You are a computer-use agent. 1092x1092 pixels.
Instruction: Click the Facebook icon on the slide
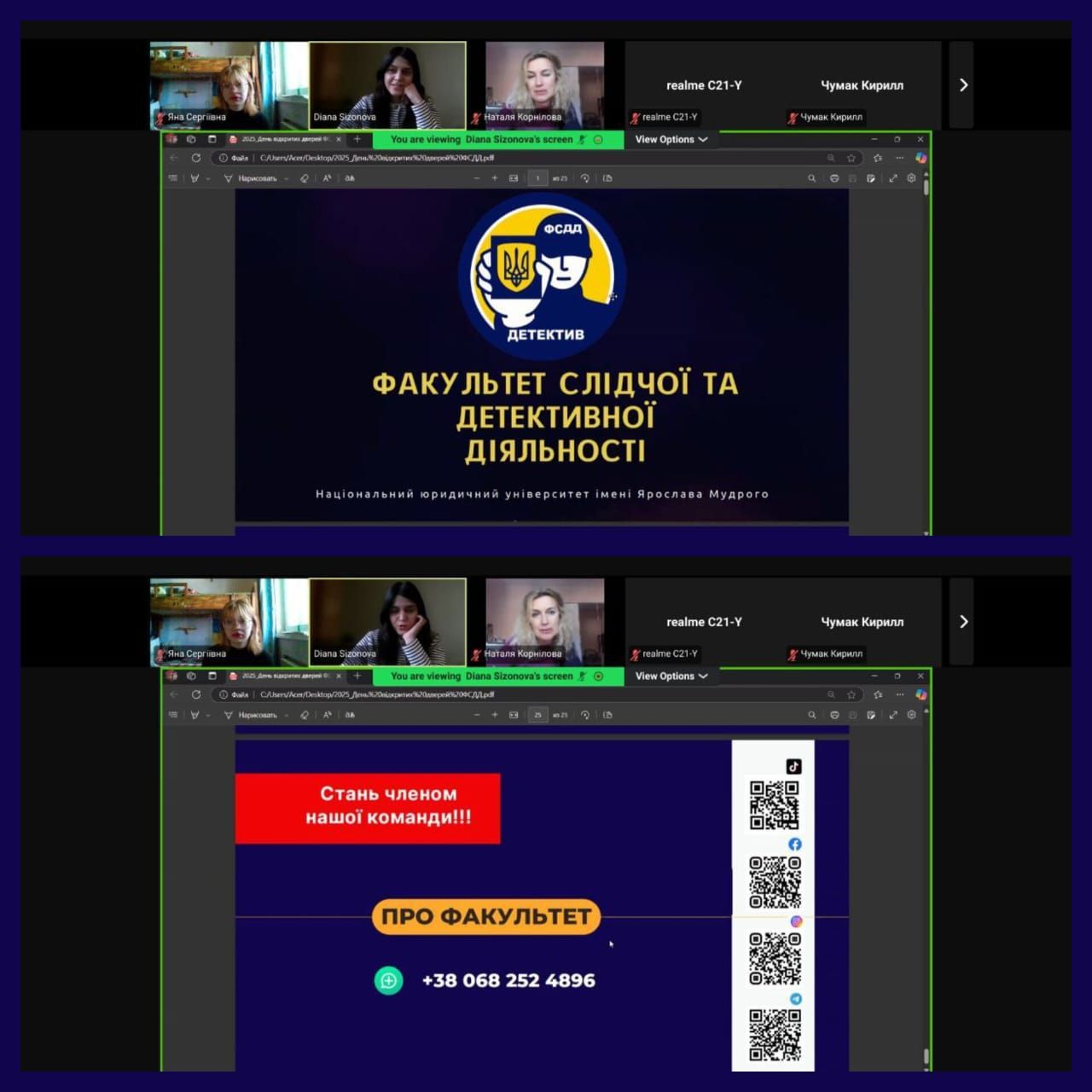[x=795, y=844]
